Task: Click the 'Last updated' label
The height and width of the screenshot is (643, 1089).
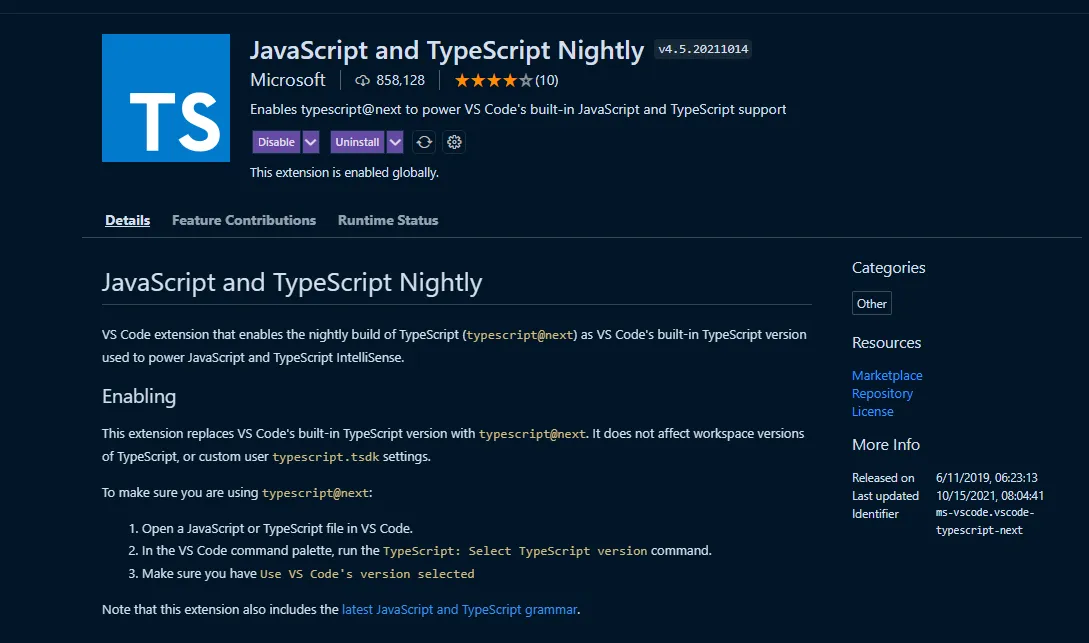Action: coord(886,496)
